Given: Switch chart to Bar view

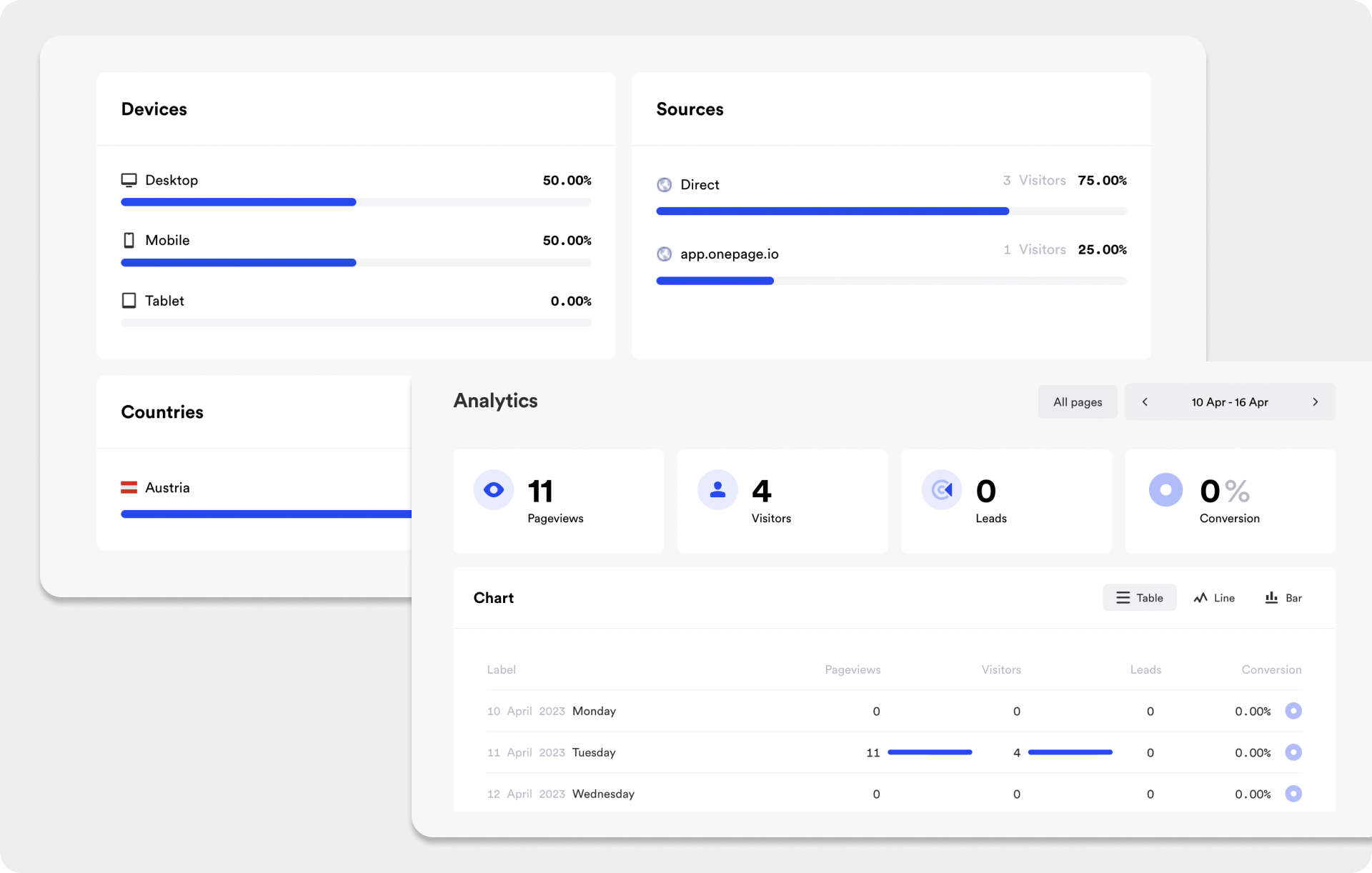Looking at the screenshot, I should point(1283,597).
